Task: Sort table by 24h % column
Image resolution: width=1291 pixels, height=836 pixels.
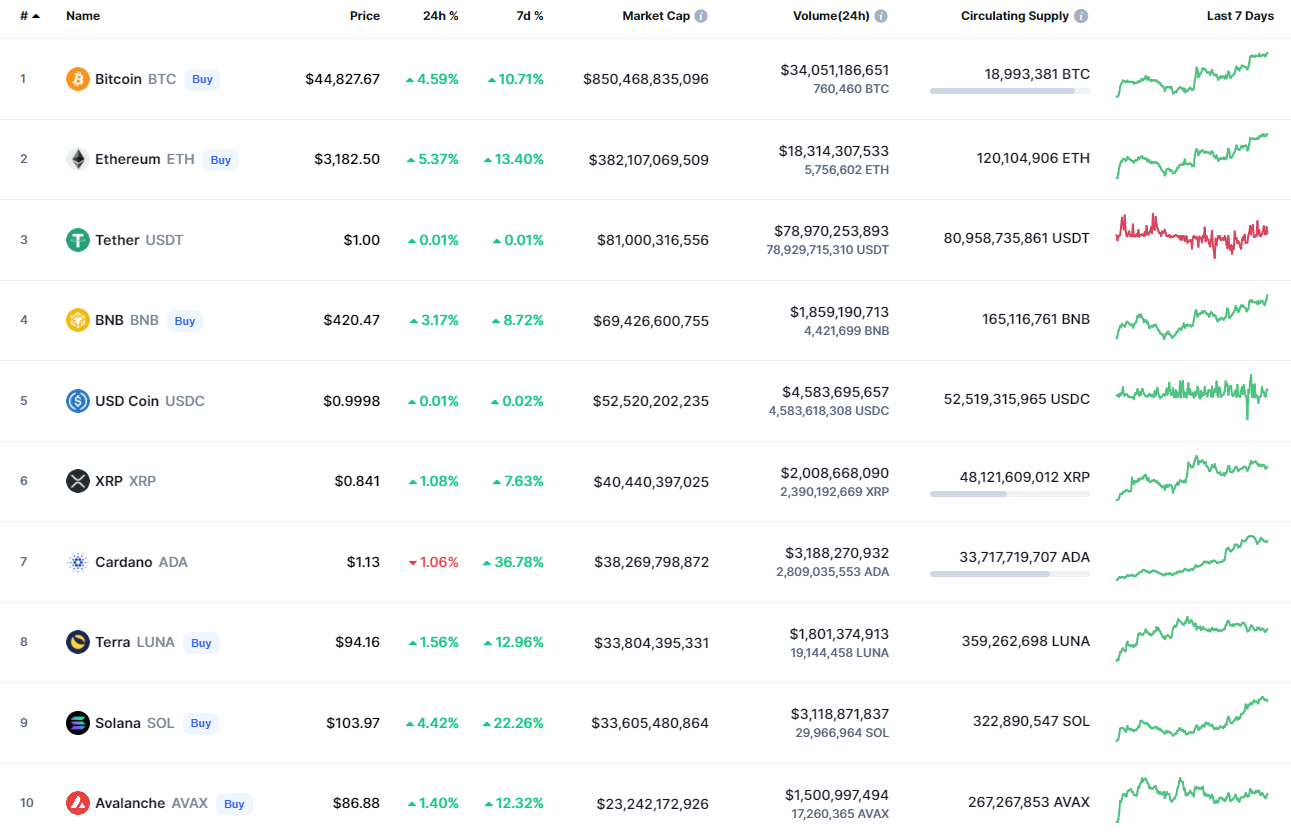Action: tap(441, 16)
